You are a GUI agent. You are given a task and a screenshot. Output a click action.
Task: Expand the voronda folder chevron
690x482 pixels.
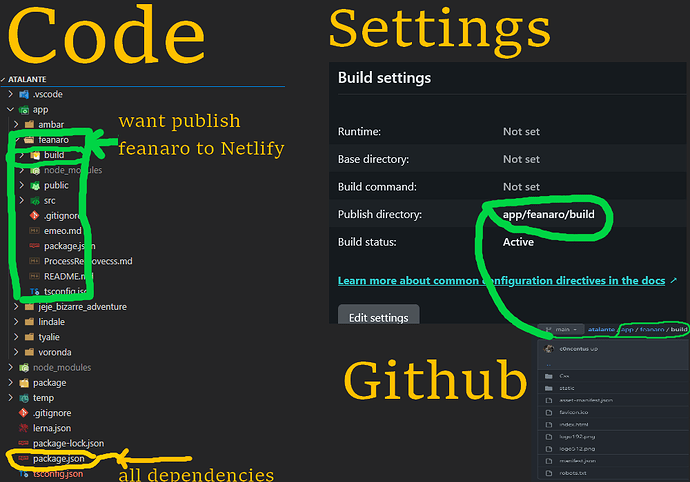tap(16, 352)
